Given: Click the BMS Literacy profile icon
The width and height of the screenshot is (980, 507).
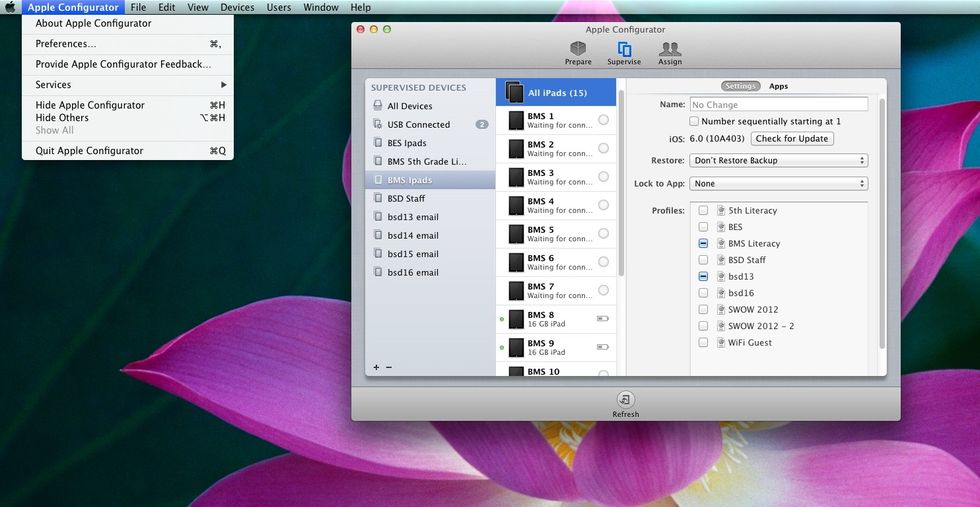Looking at the screenshot, I should 721,243.
